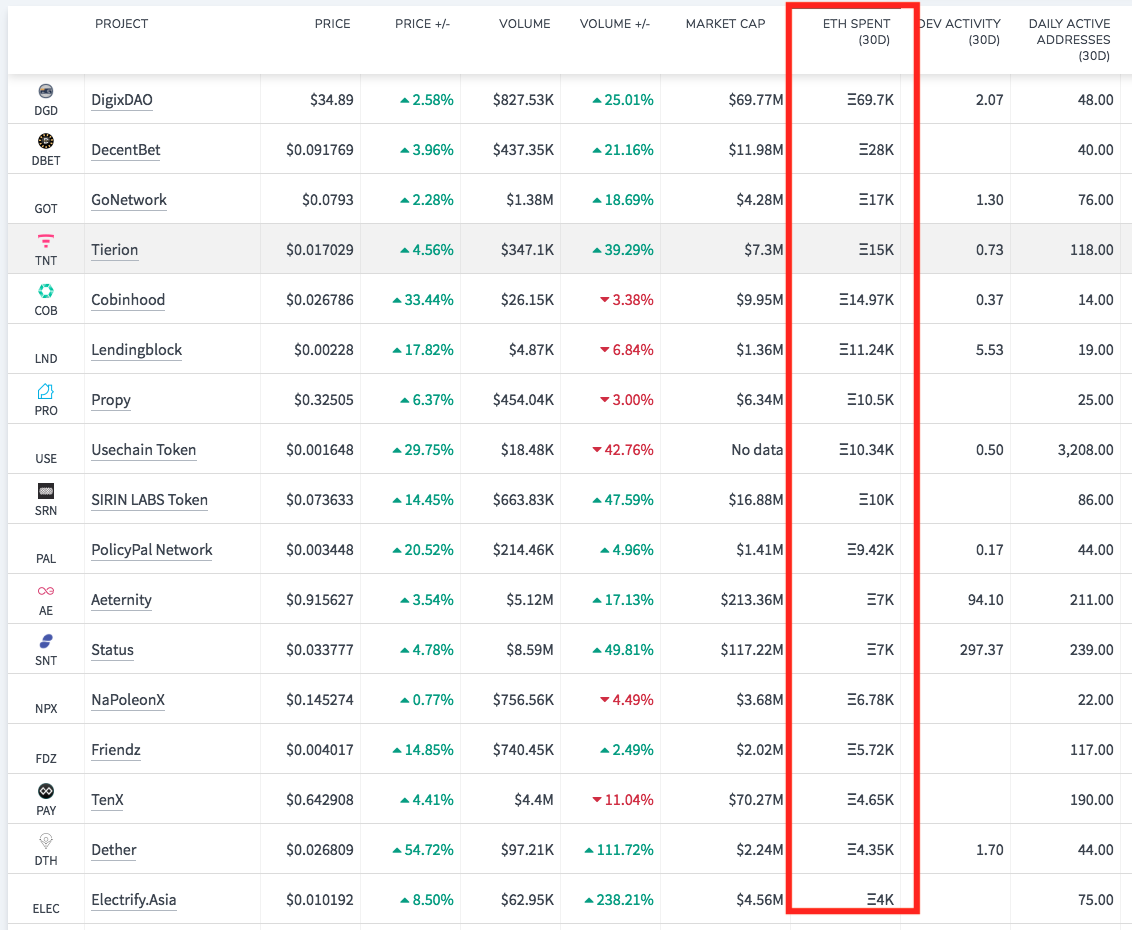This screenshot has height=930, width=1132.
Task: Sort by VOLUME +/- column header
Action: (615, 24)
